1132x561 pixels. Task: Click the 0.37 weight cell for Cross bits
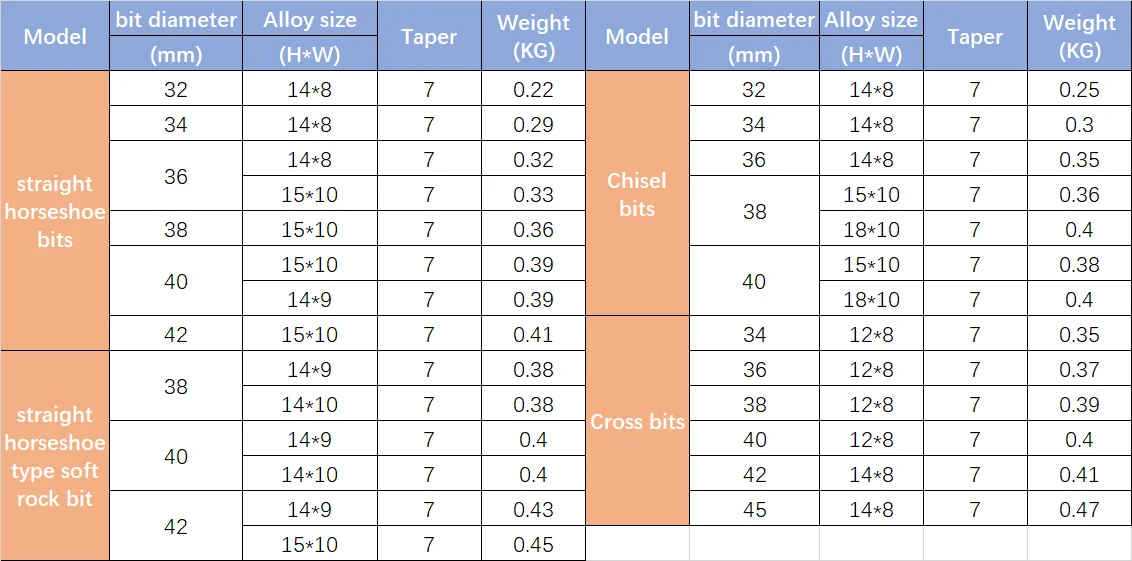coord(1079,369)
